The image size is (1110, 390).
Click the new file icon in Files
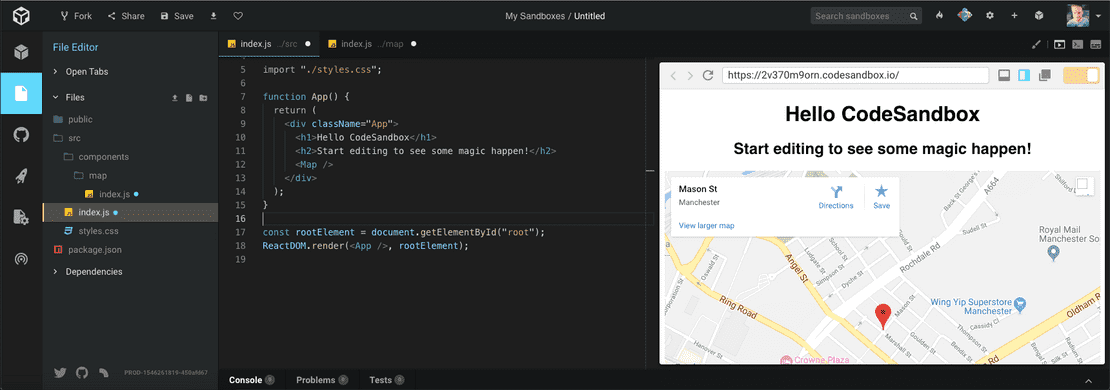189,98
